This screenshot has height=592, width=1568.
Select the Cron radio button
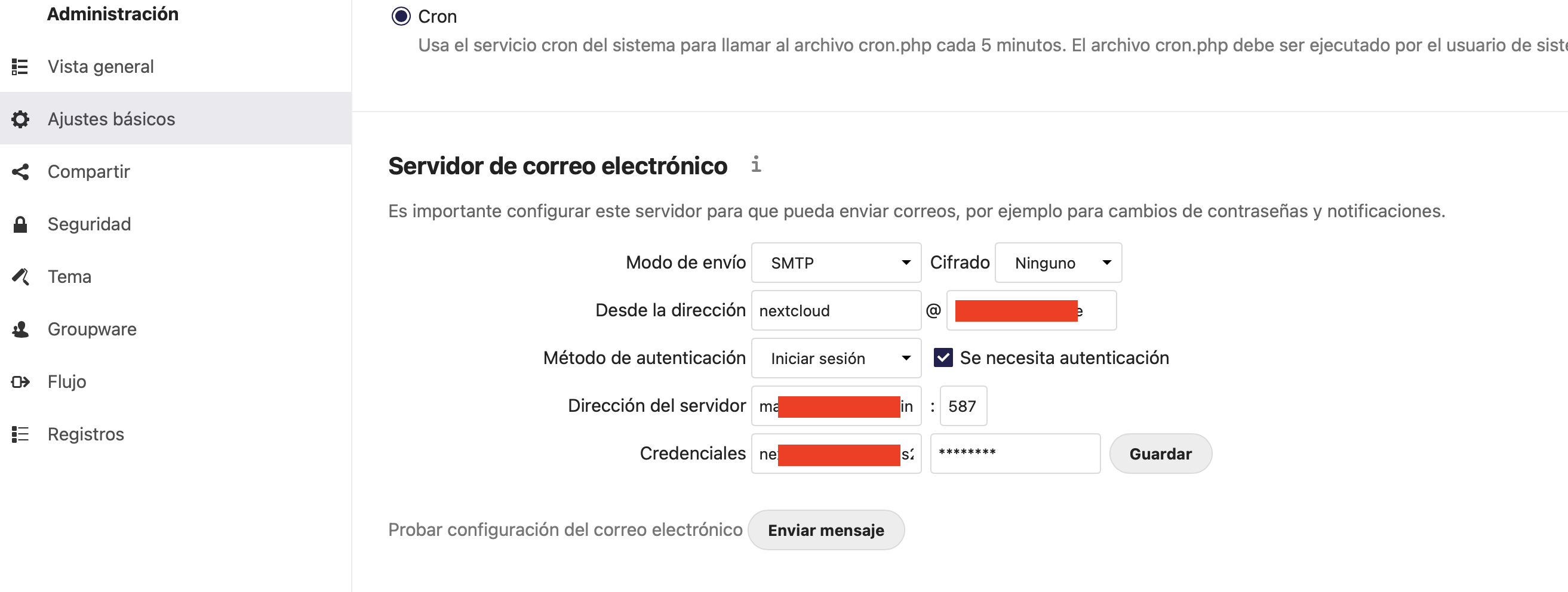tap(401, 17)
